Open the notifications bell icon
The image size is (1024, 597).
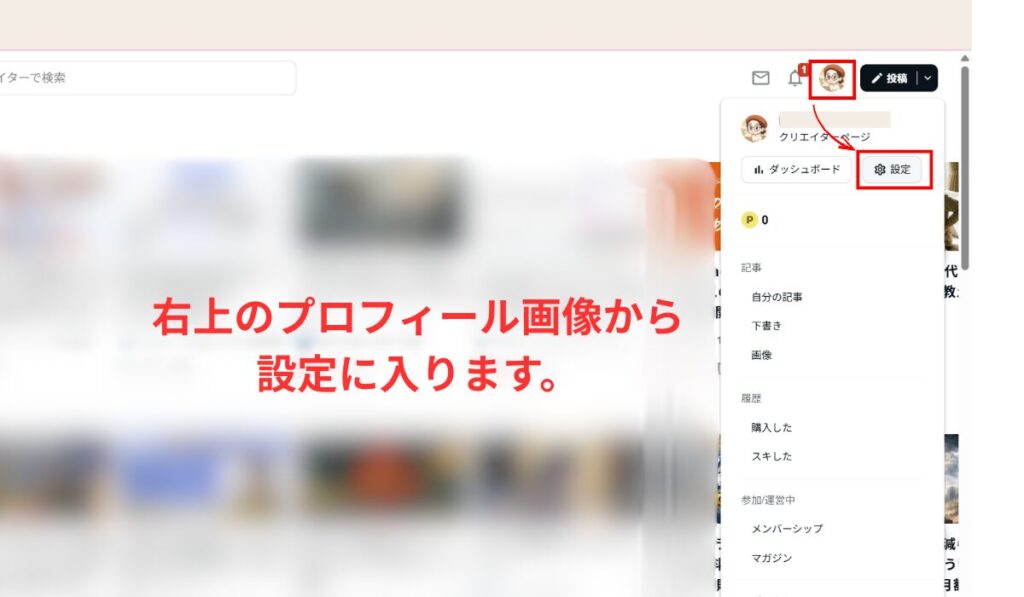(x=795, y=78)
